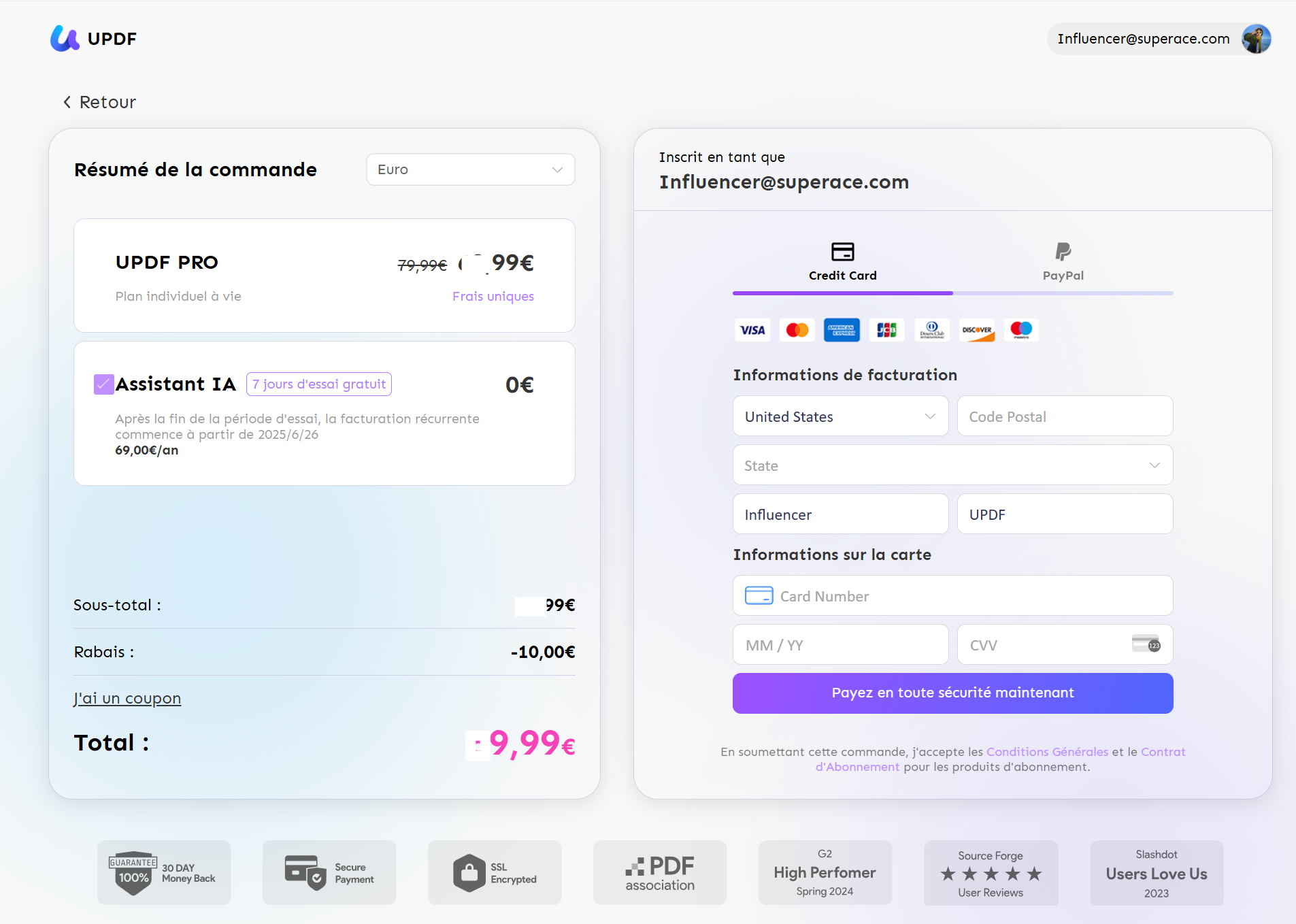
Task: Open the user profile avatar
Action: pos(1256,39)
